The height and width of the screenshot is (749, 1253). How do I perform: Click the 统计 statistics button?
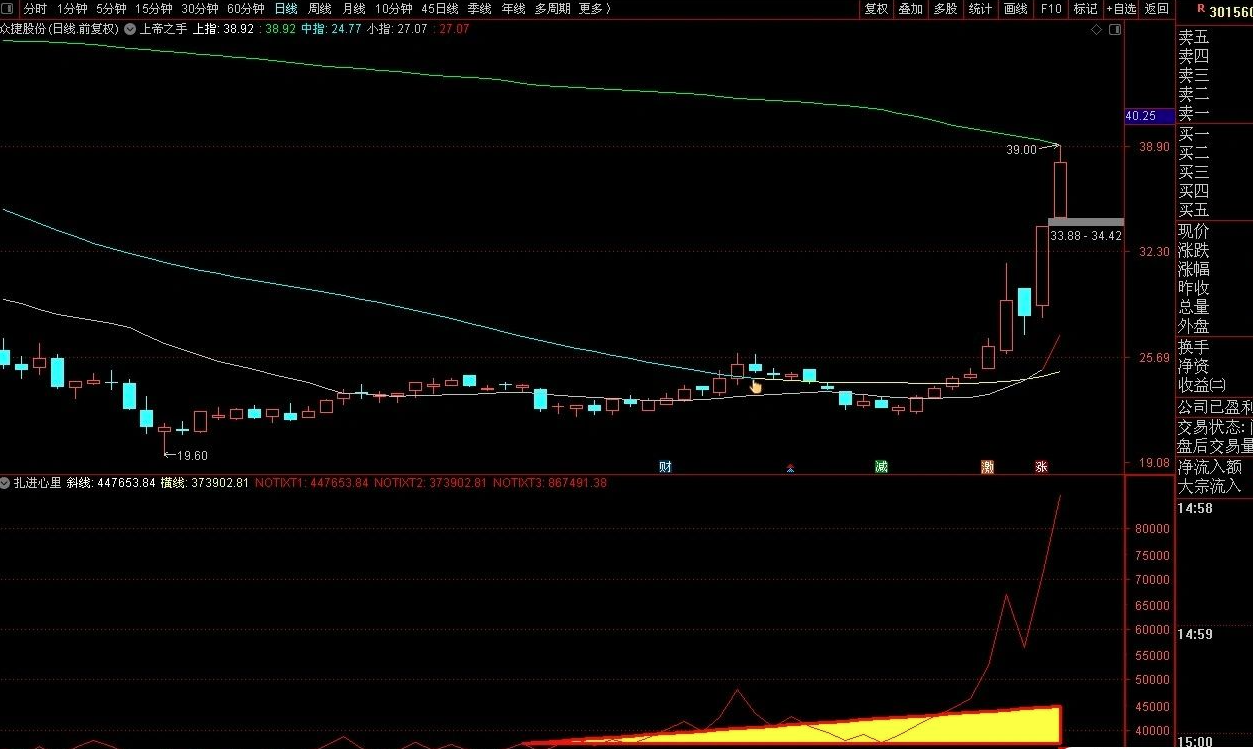[x=981, y=8]
